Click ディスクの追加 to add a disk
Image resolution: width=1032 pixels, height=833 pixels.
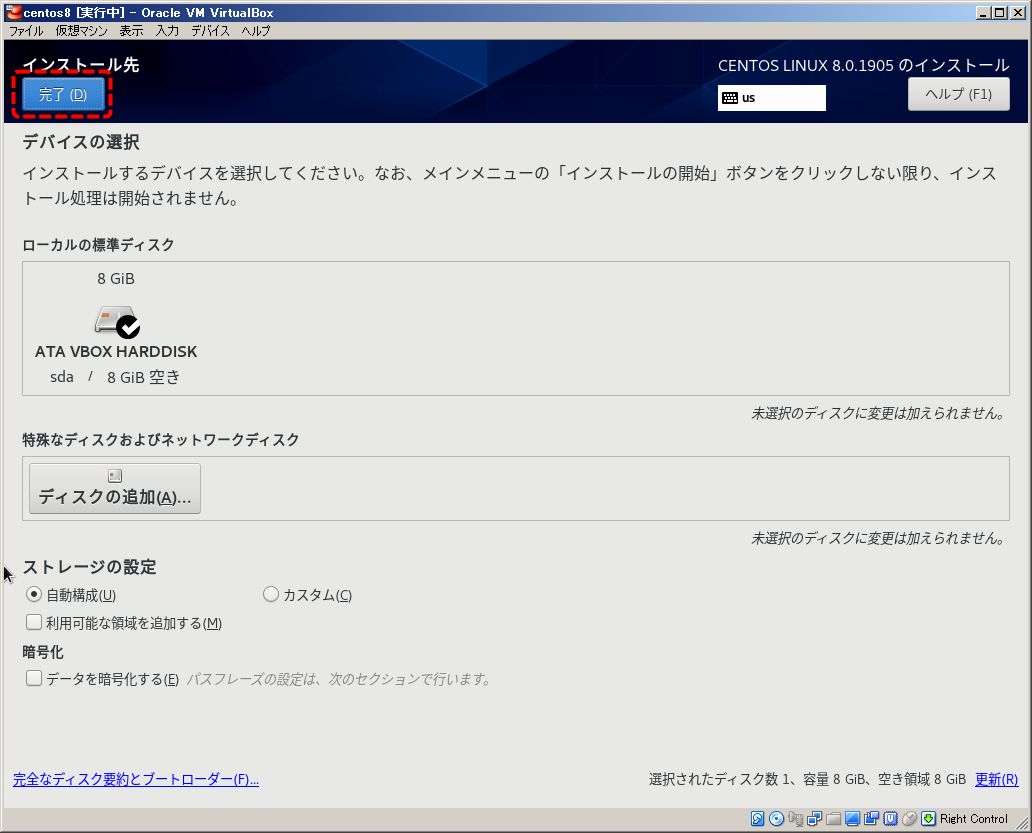tap(114, 489)
